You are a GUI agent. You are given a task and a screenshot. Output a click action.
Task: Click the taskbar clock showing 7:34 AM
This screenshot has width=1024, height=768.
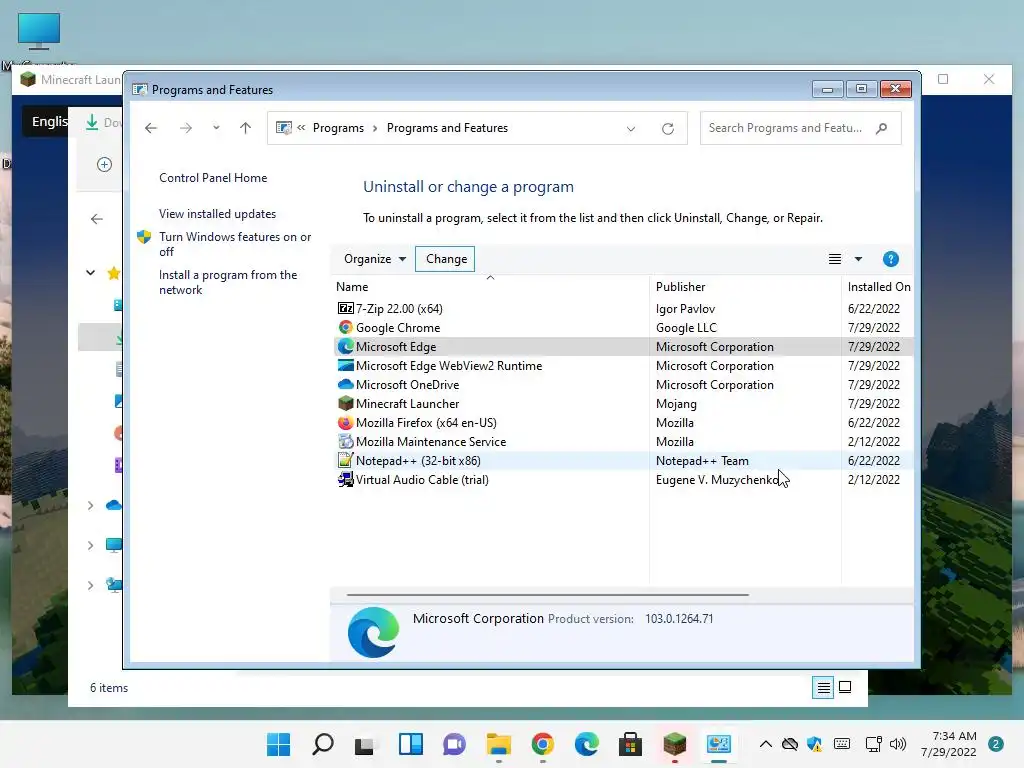pyautogui.click(x=948, y=744)
